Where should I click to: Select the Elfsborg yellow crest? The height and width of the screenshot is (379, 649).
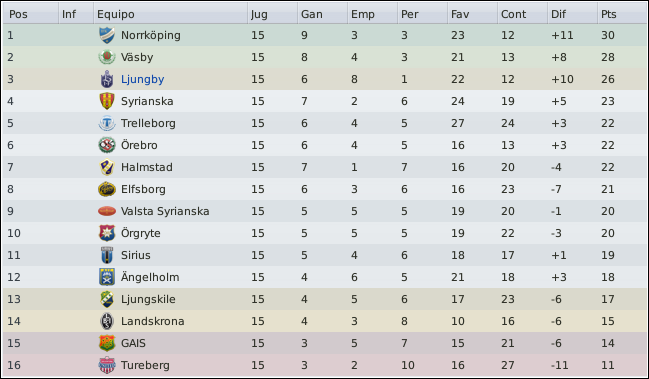coord(107,189)
